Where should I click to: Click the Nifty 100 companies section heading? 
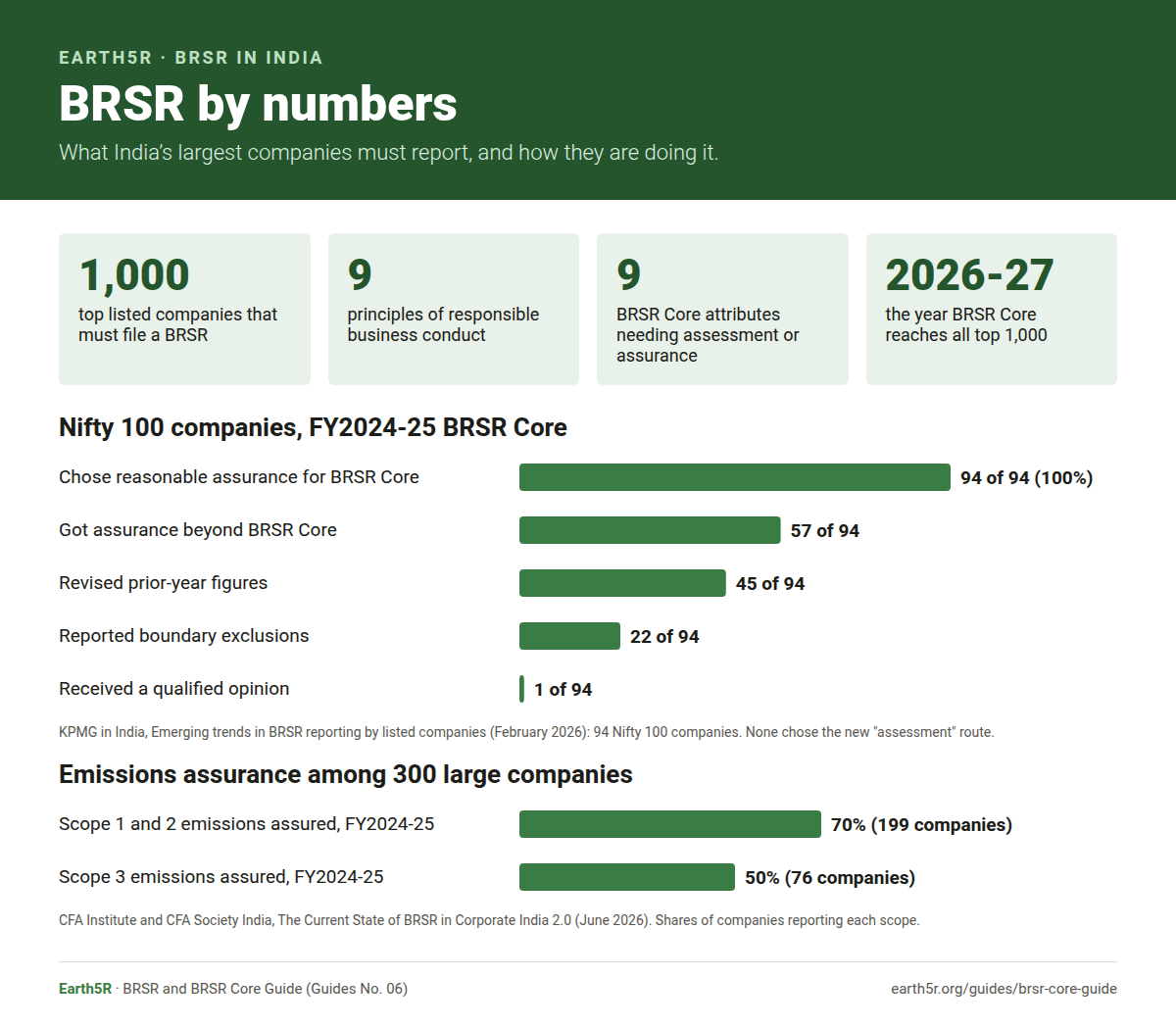(x=313, y=427)
